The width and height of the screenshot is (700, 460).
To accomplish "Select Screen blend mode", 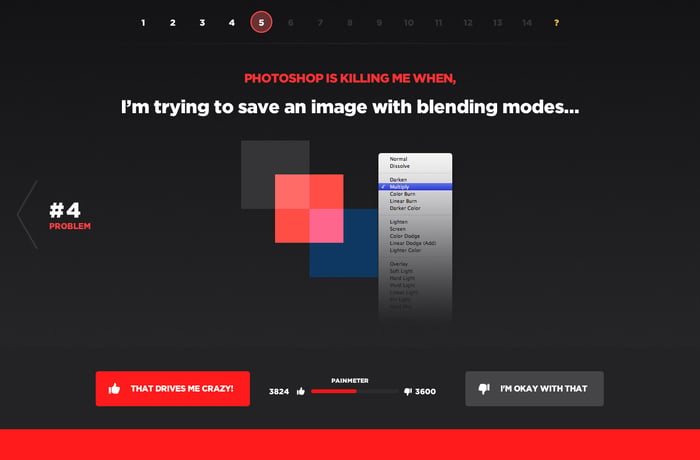I will 397,229.
